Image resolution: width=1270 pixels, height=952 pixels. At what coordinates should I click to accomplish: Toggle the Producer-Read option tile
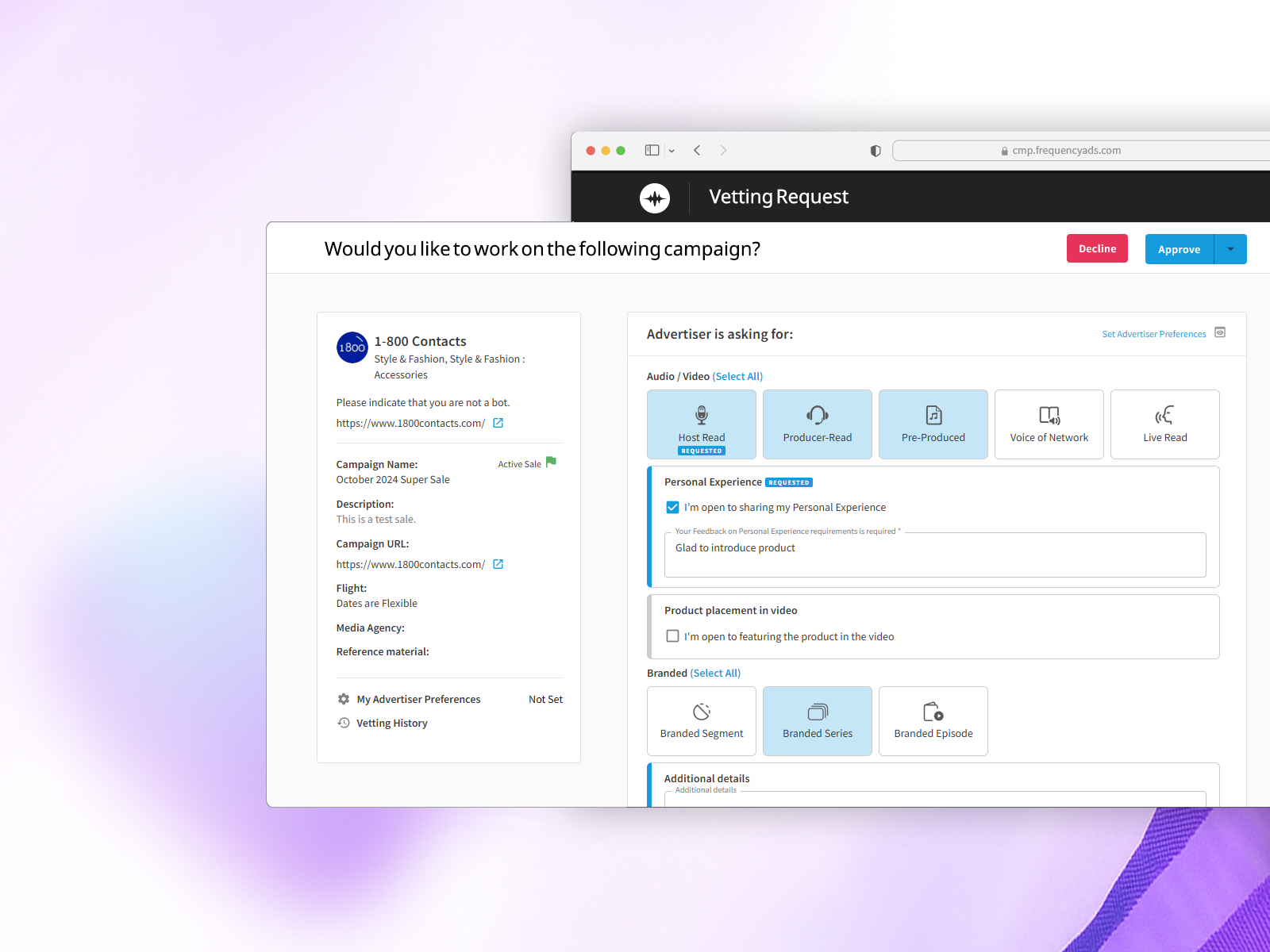817,424
